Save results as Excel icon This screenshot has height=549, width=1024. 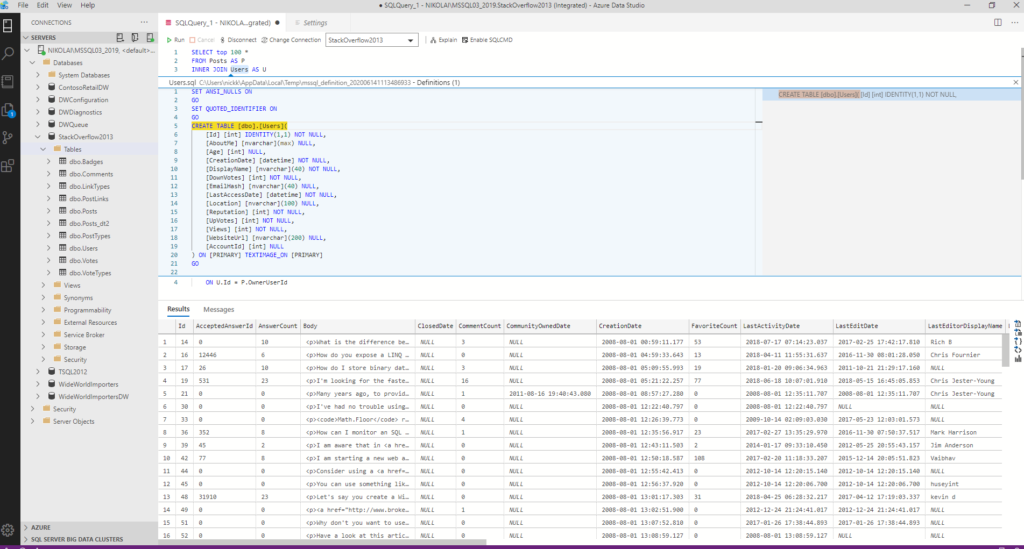tap(1017, 332)
